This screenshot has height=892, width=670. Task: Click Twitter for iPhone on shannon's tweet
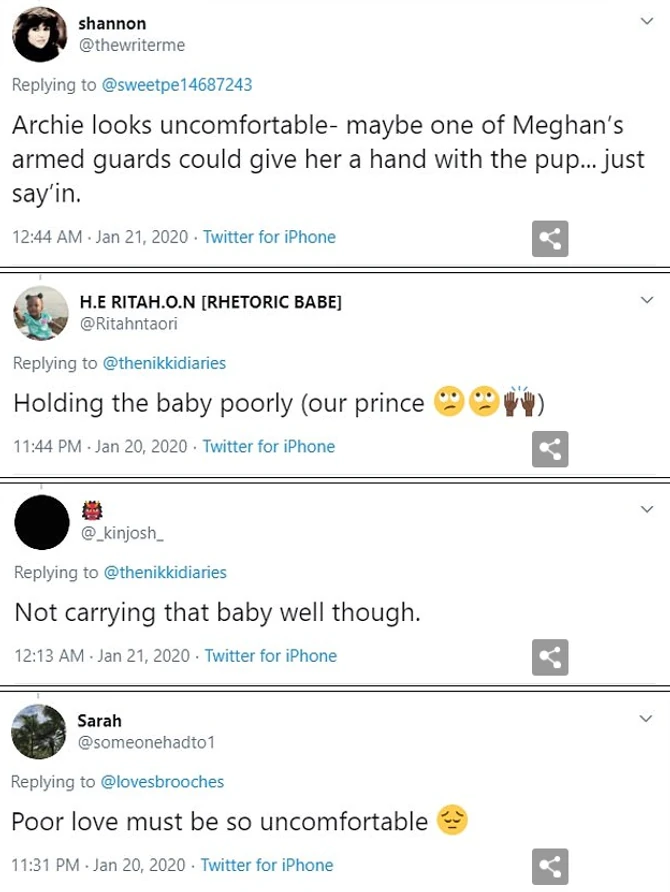[269, 237]
